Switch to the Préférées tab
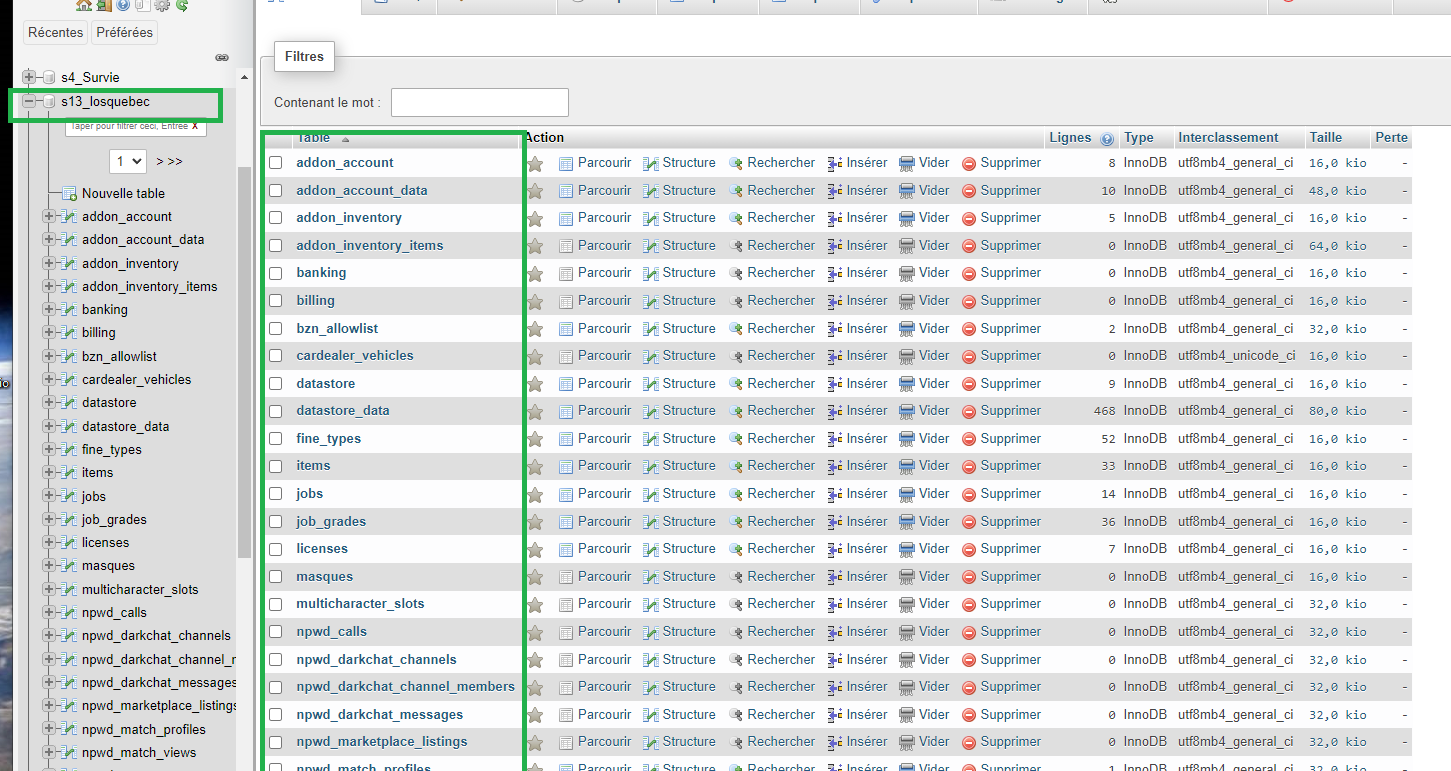This screenshot has height=771, width=1451. pos(123,32)
